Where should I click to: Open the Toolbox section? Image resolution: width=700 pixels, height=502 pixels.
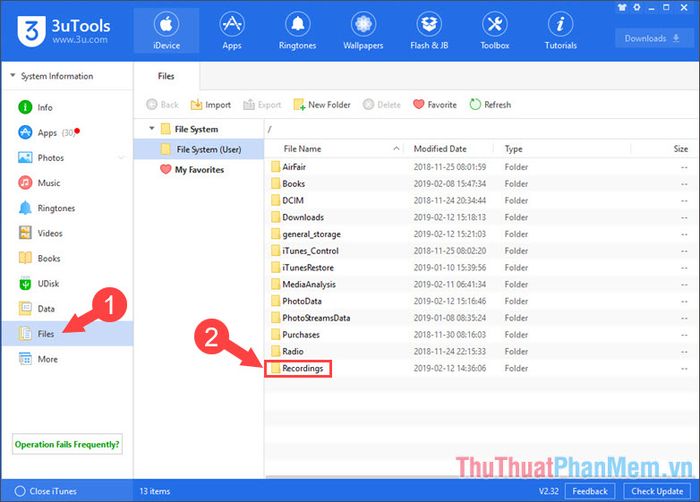click(x=495, y=31)
